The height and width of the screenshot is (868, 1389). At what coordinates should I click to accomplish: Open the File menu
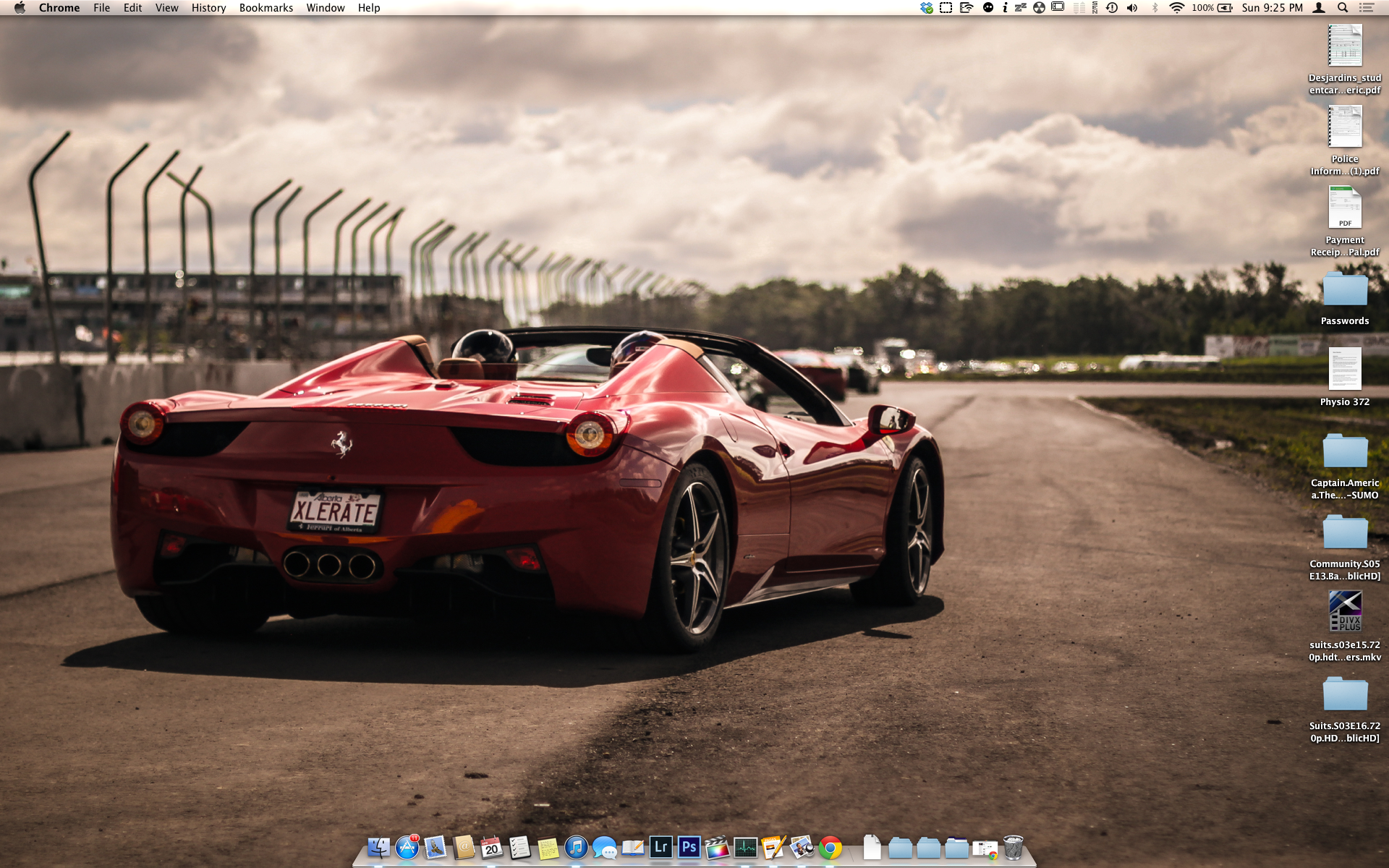101,8
